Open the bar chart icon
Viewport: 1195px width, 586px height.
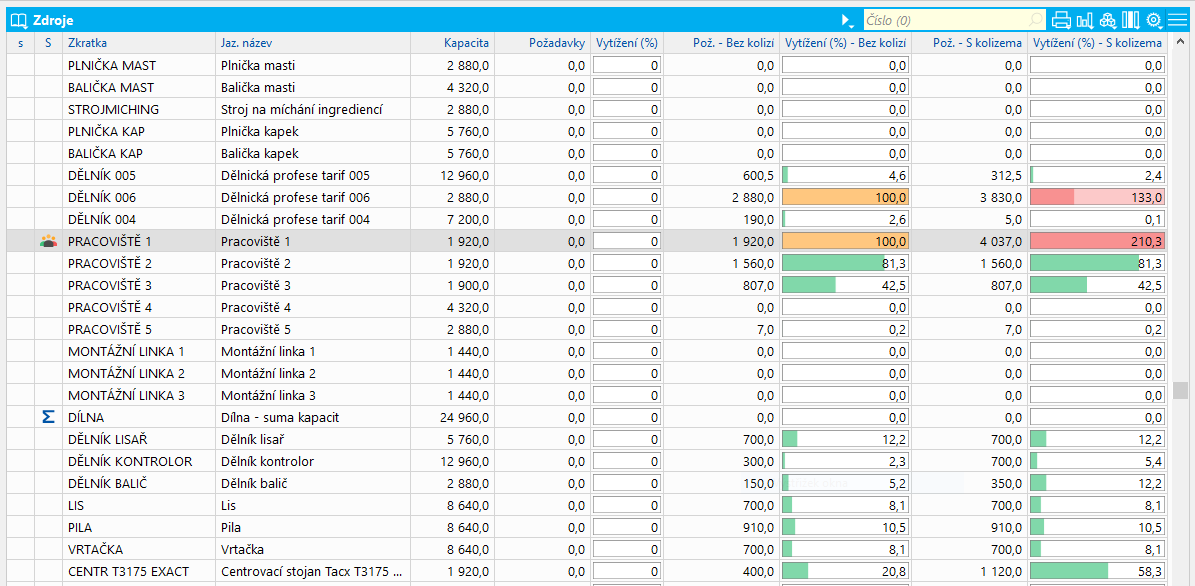coord(1084,20)
